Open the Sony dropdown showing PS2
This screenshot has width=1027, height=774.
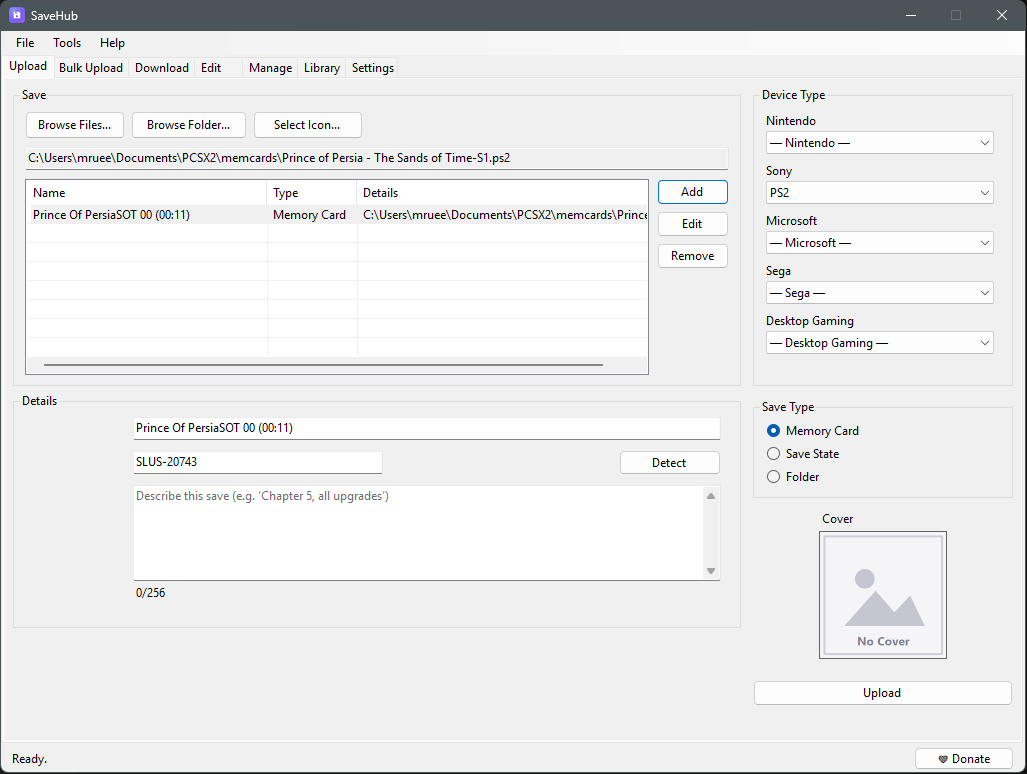(x=879, y=193)
